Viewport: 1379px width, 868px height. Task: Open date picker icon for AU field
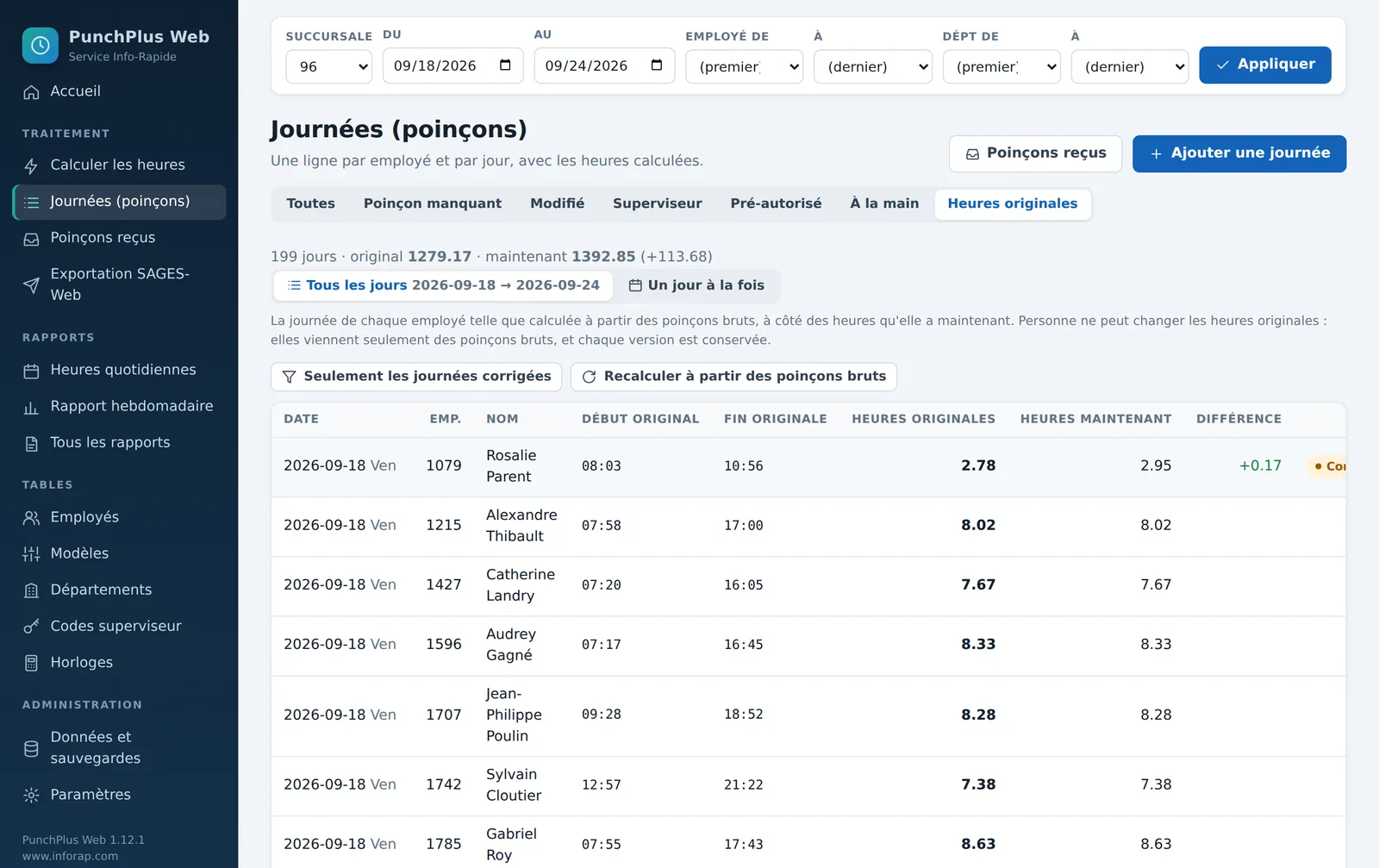(657, 66)
